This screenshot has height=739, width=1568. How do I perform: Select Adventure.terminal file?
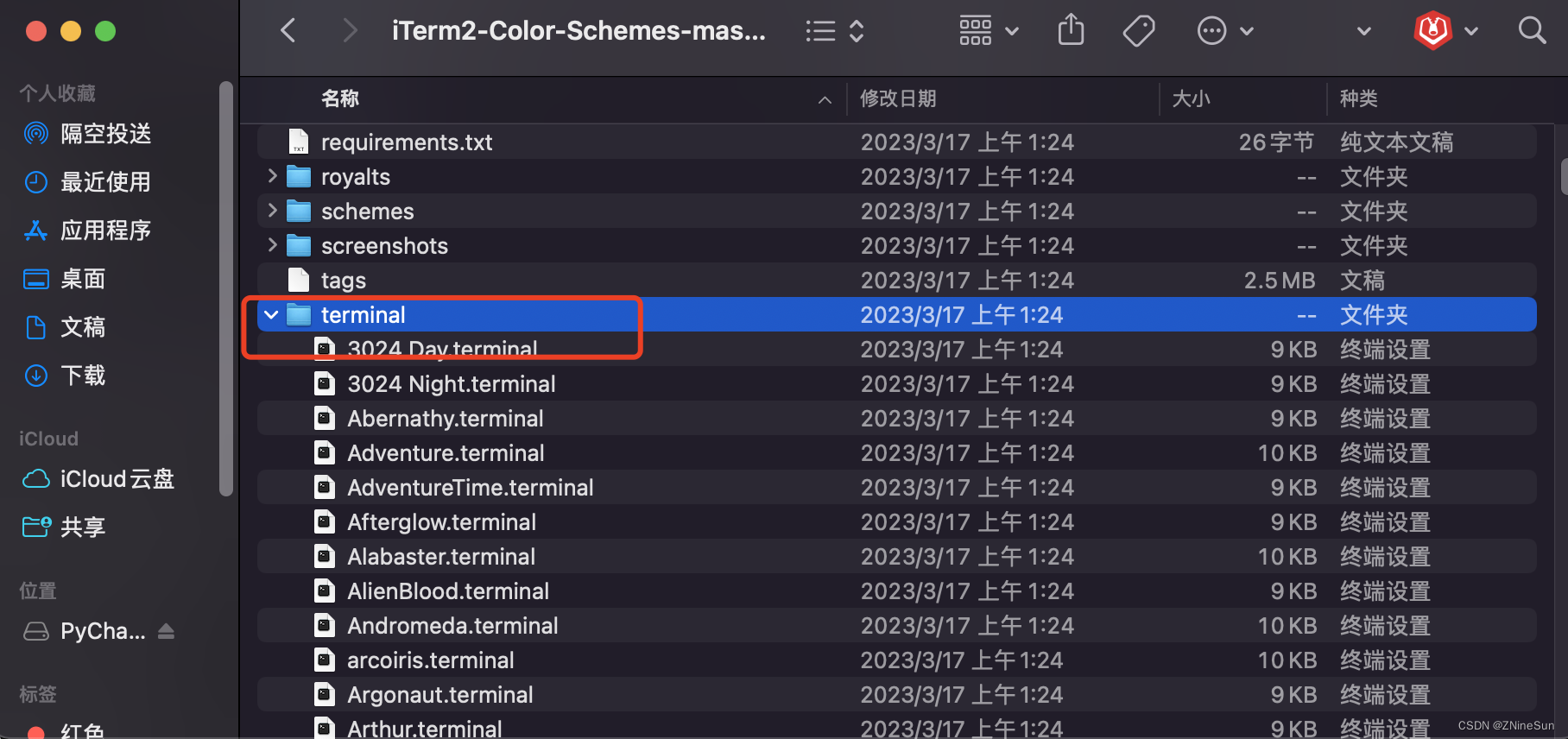click(x=896, y=452)
